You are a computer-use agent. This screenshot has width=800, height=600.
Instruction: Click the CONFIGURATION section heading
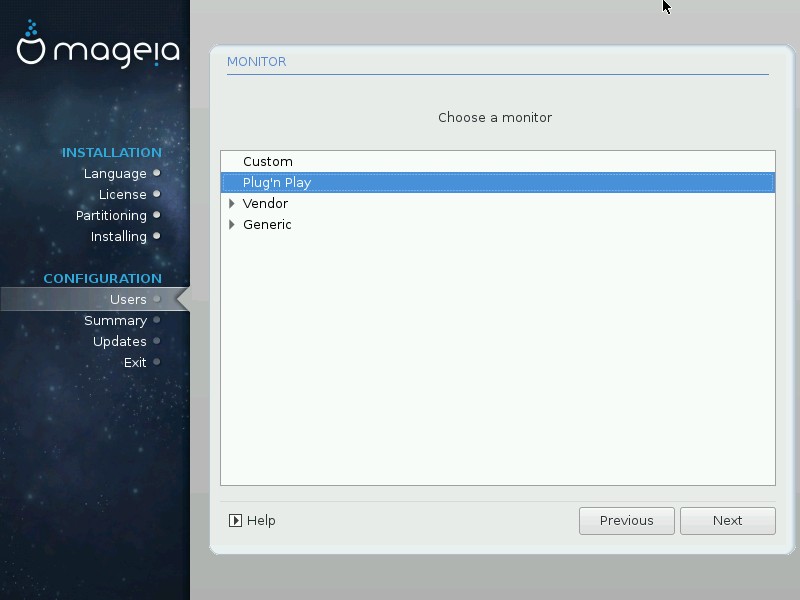pyautogui.click(x=103, y=279)
